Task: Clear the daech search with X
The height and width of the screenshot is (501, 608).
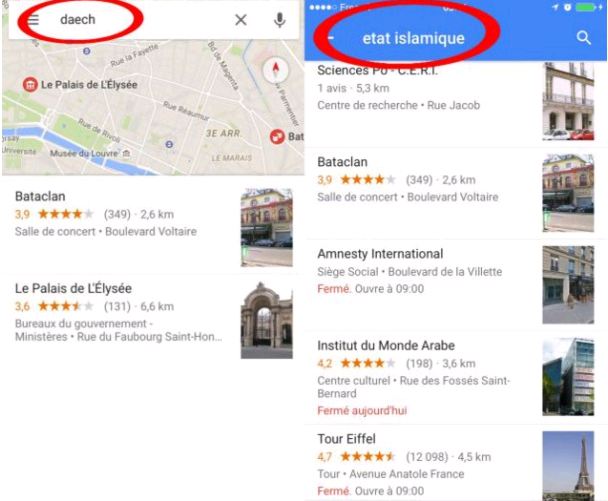Action: [x=241, y=20]
